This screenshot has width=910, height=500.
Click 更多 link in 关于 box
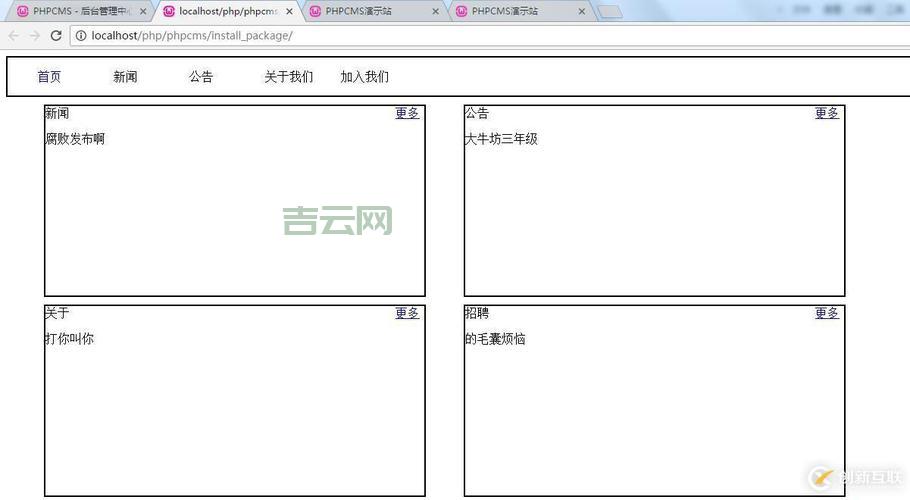[x=407, y=313]
